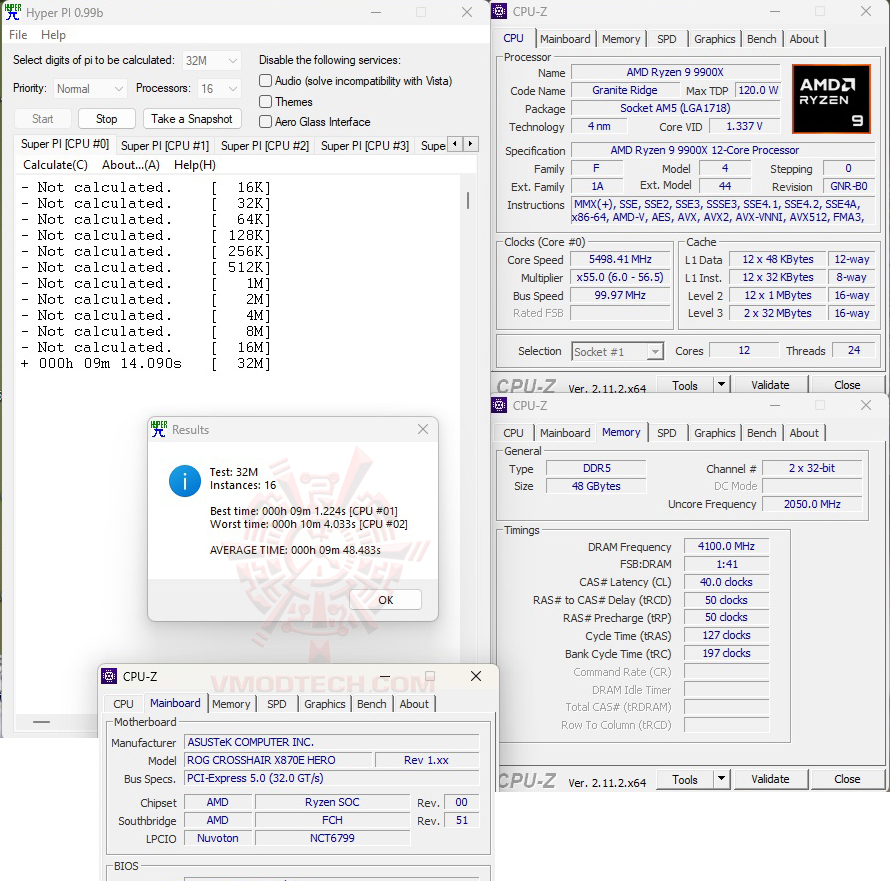Click the Hyper PI logo in the title bar
The height and width of the screenshot is (881, 890).
coord(13,12)
